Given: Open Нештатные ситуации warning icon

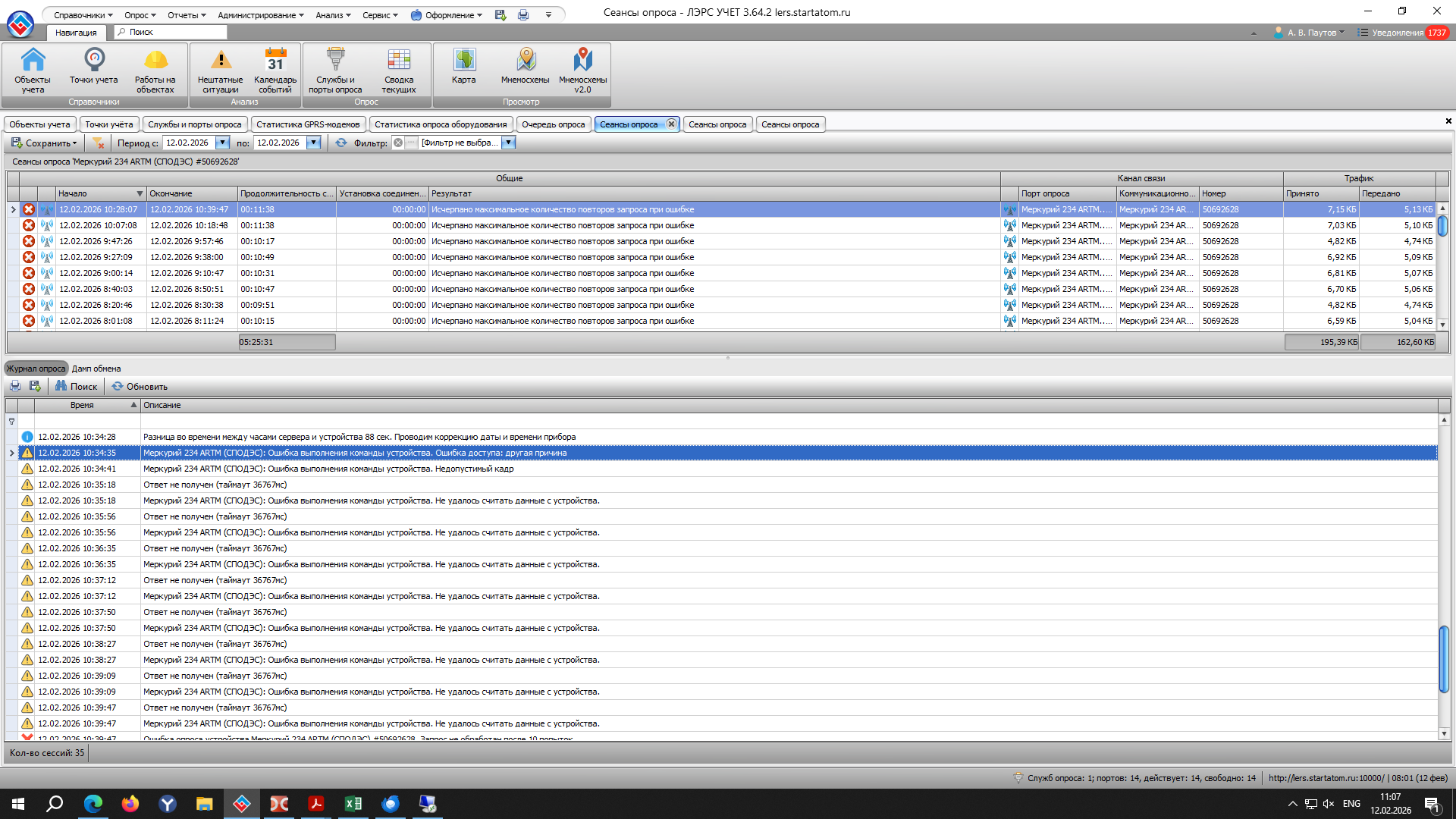Looking at the screenshot, I should coord(220,61).
